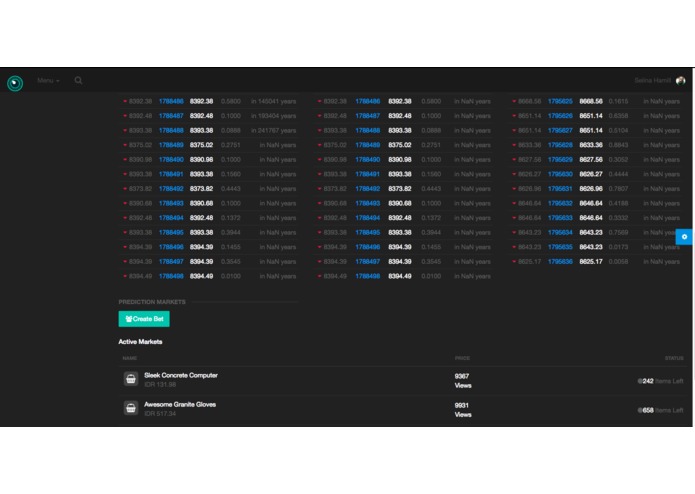Click the 0.4444 amount cell
This screenshot has width=695, height=494.
618,174
